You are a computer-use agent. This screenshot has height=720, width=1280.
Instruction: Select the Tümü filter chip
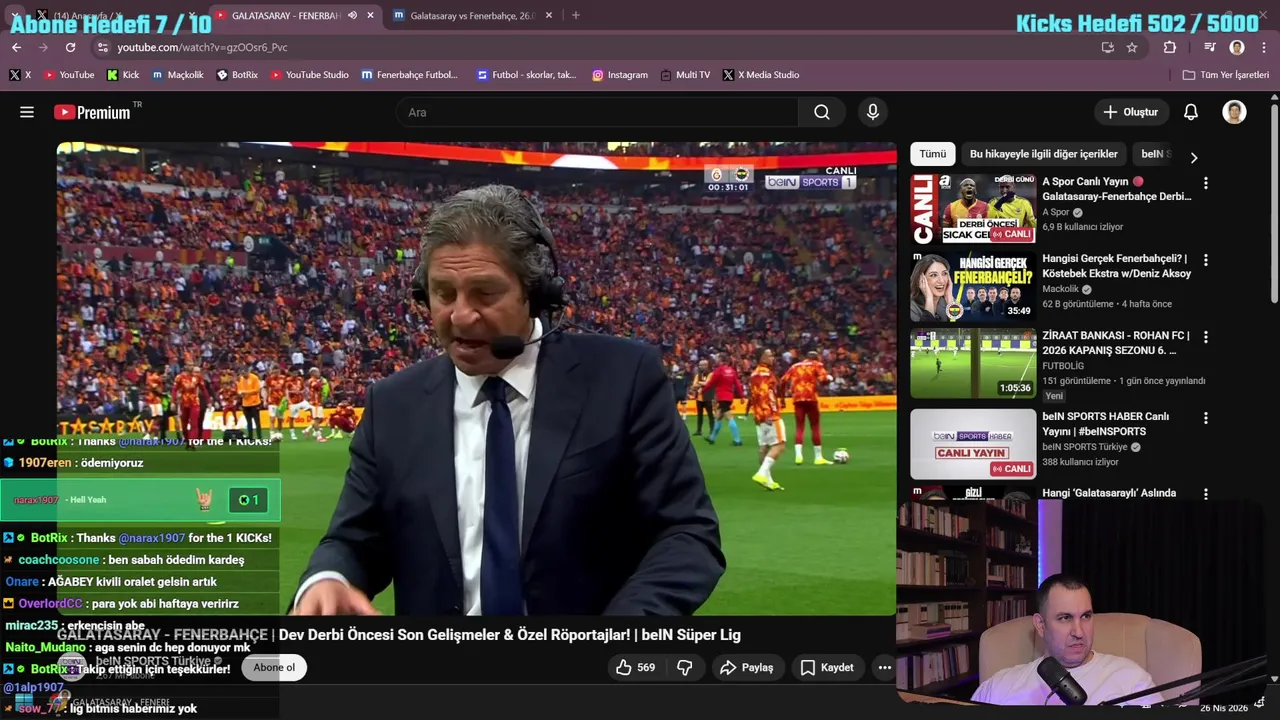click(932, 154)
